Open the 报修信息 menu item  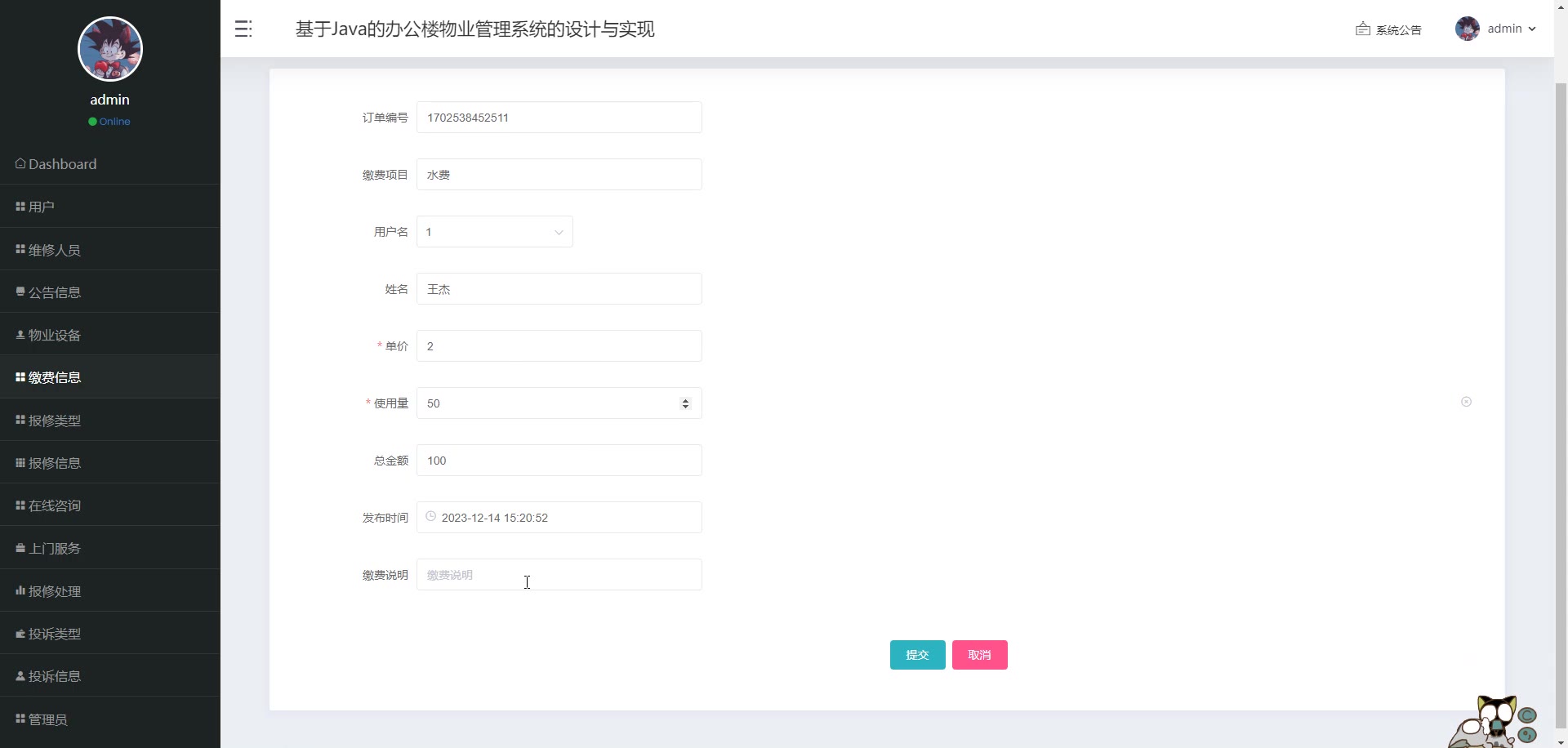tap(110, 462)
